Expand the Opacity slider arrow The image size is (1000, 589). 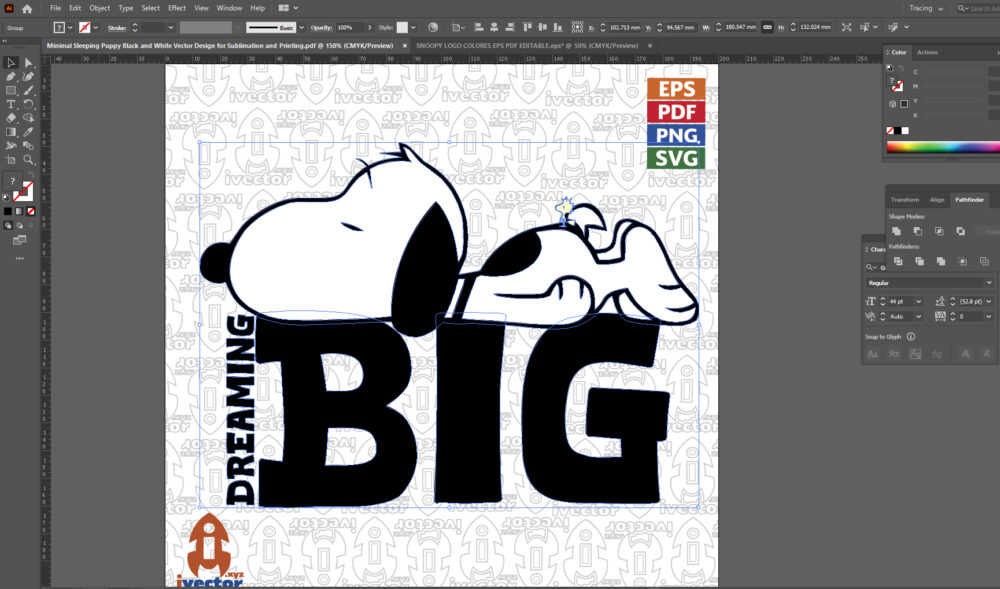[369, 27]
